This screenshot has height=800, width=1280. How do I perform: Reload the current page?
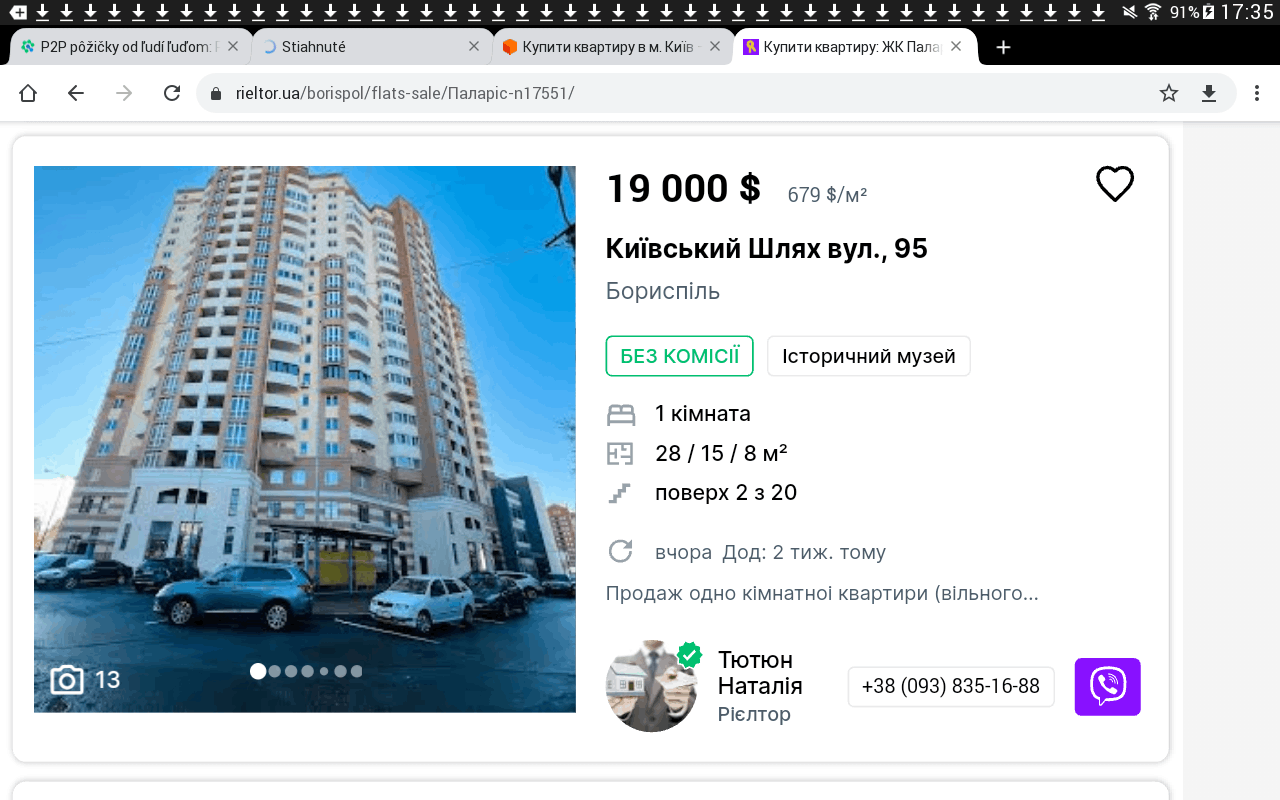coord(172,93)
